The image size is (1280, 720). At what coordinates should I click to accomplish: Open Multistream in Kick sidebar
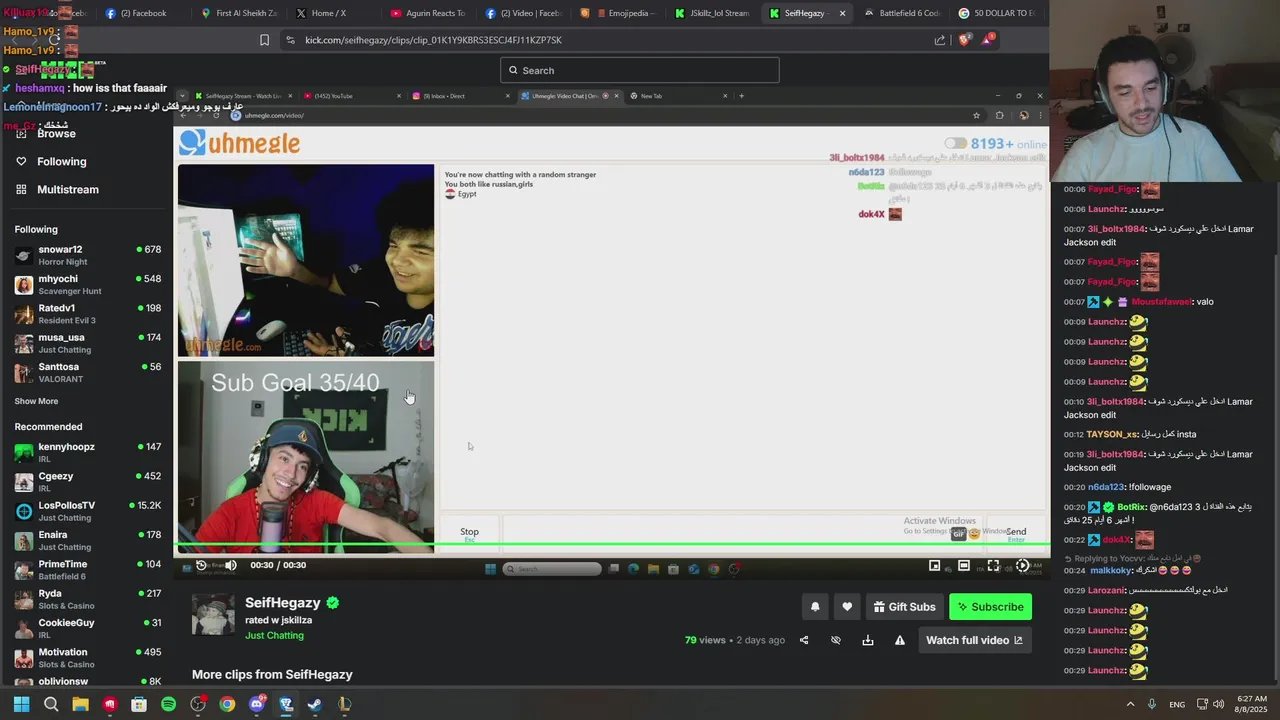tap(68, 189)
